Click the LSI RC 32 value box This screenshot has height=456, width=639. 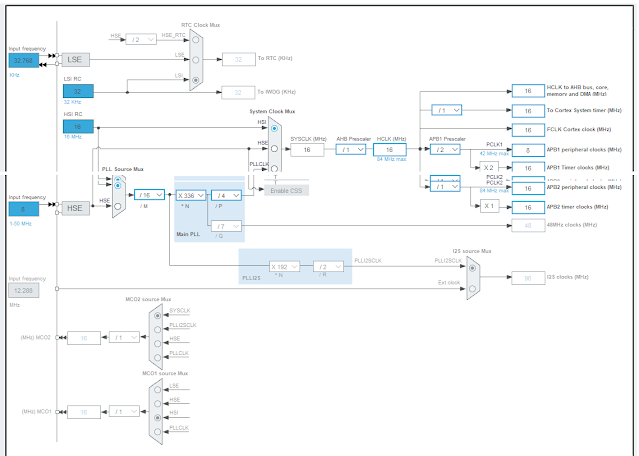tap(78, 91)
